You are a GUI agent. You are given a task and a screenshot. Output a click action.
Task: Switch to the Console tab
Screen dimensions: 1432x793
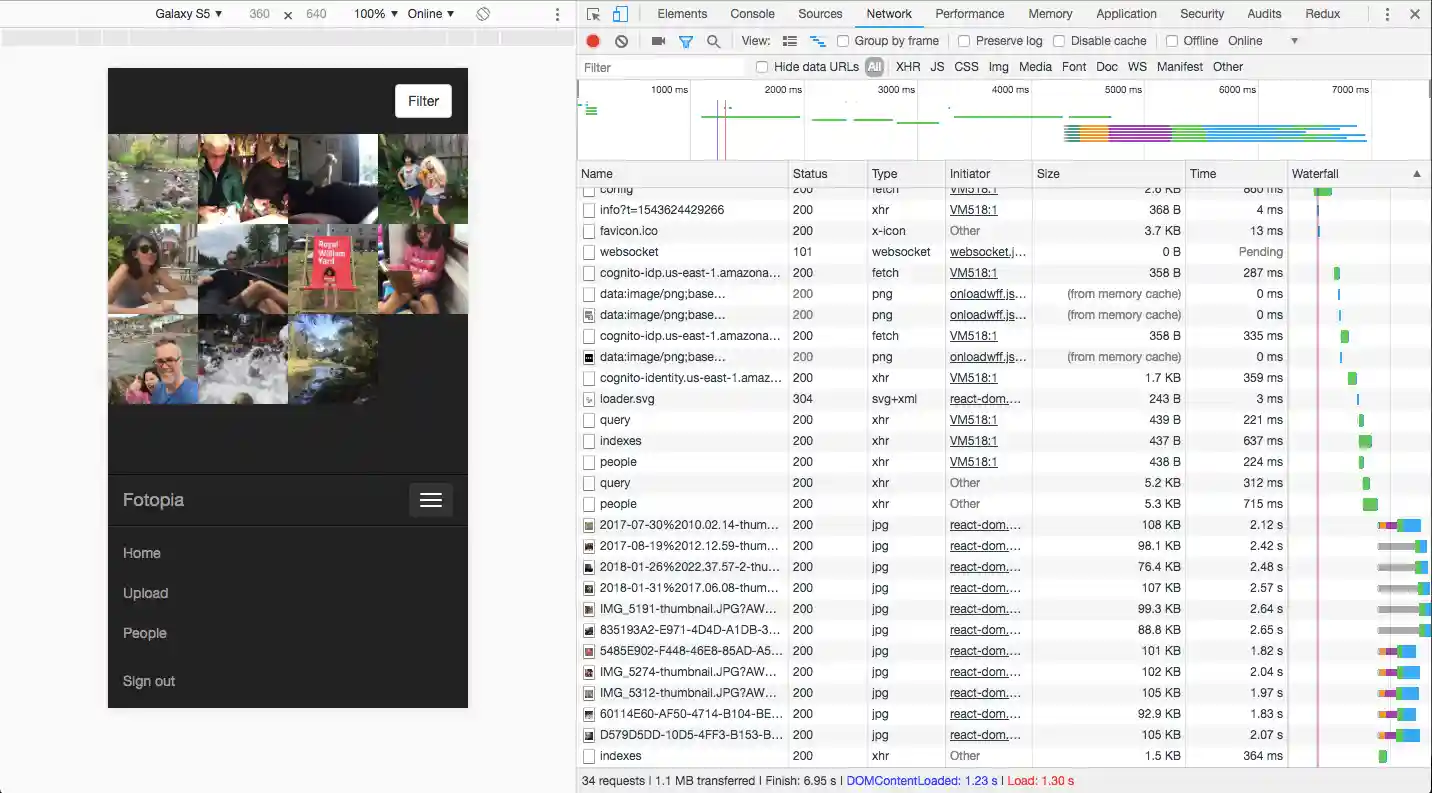click(x=752, y=14)
